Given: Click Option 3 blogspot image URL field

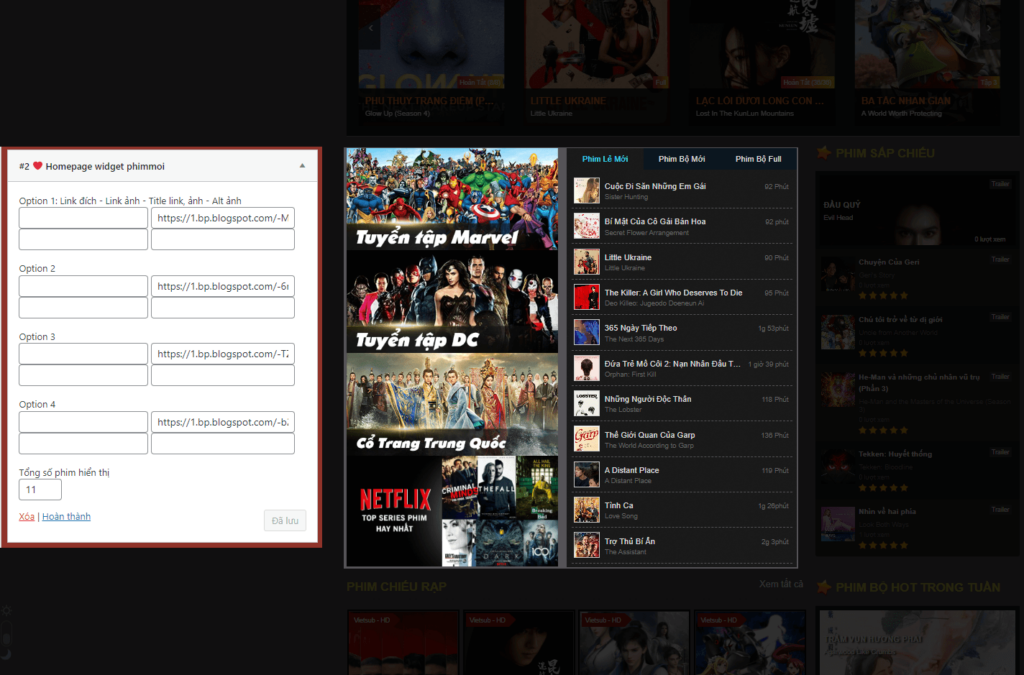Looking at the screenshot, I should (x=223, y=354).
